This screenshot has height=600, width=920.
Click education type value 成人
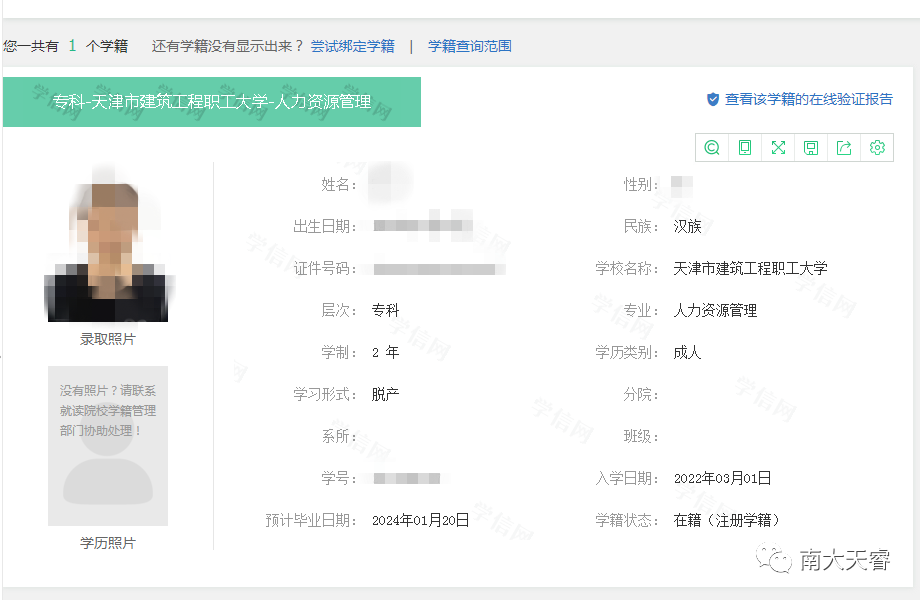tap(687, 352)
